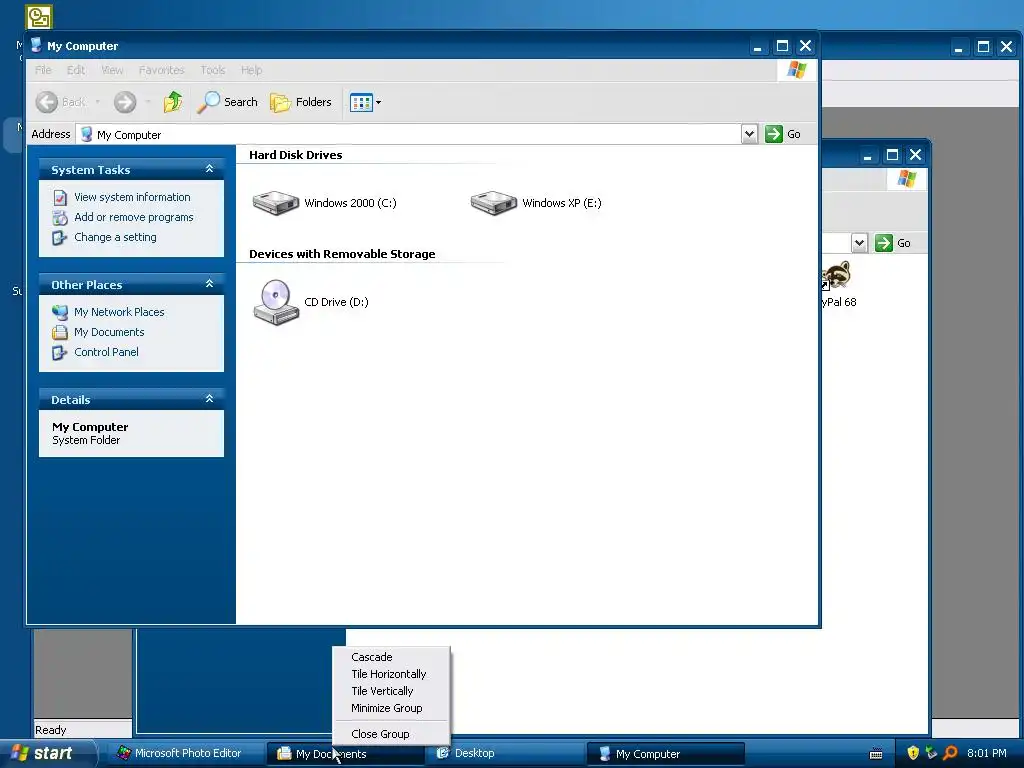The width and height of the screenshot is (1024, 768).
Task: Click the Desktop taskbar button
Action: click(x=505, y=754)
